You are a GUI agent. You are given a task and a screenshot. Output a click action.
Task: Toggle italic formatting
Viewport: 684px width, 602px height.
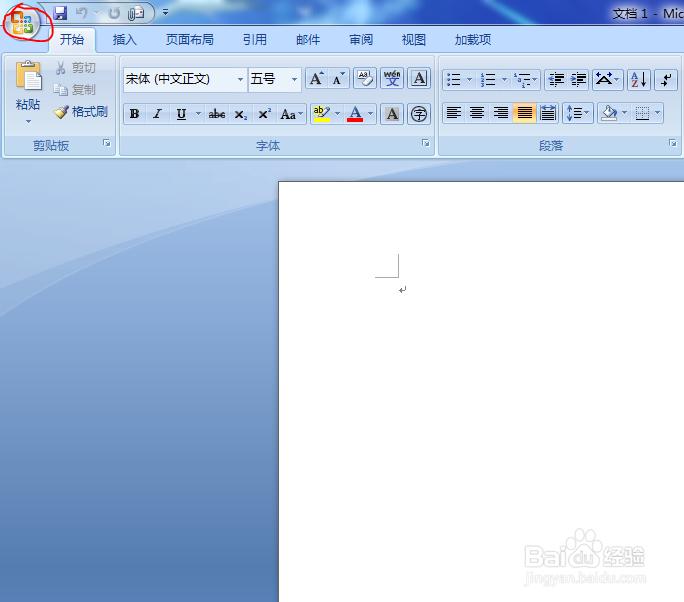click(157, 114)
